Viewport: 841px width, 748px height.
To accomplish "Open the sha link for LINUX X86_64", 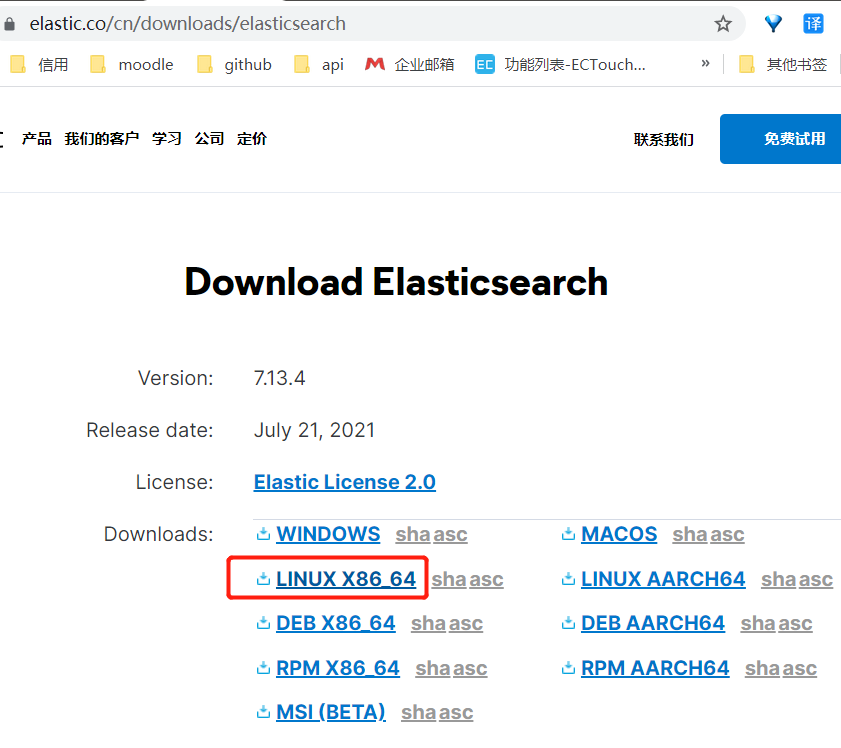I will coord(449,580).
